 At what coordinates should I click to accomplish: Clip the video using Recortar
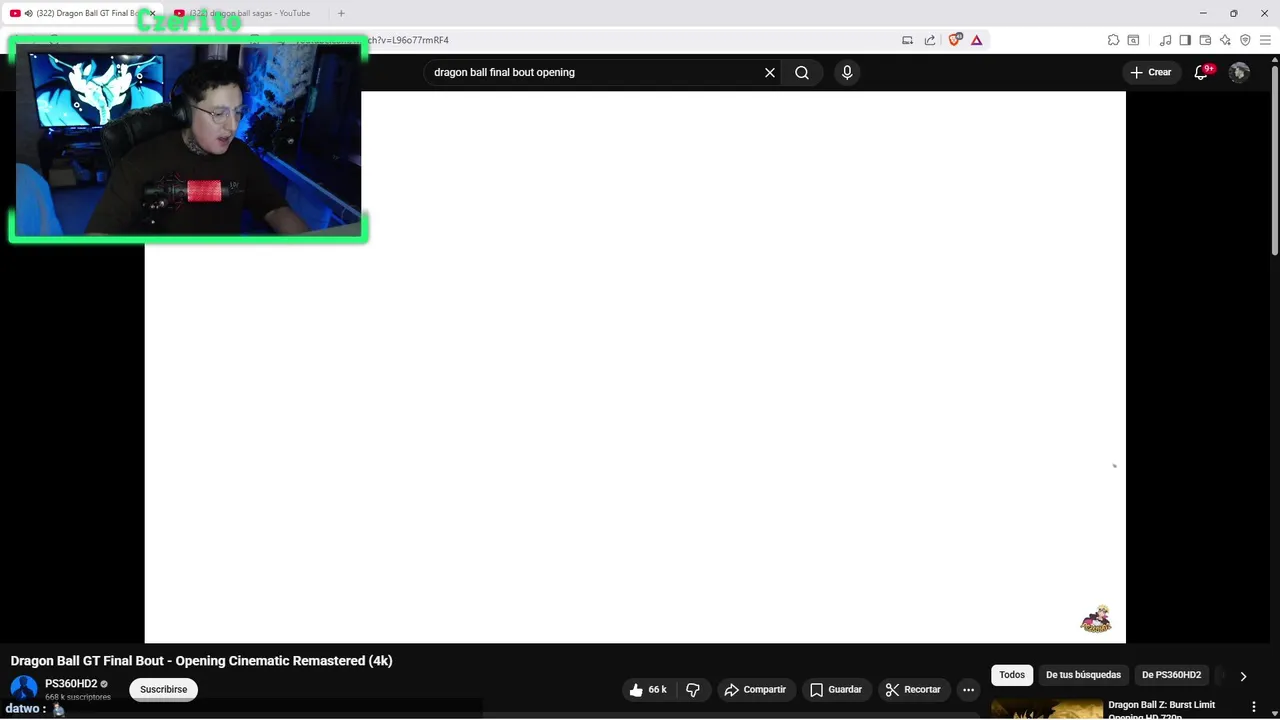tap(913, 689)
